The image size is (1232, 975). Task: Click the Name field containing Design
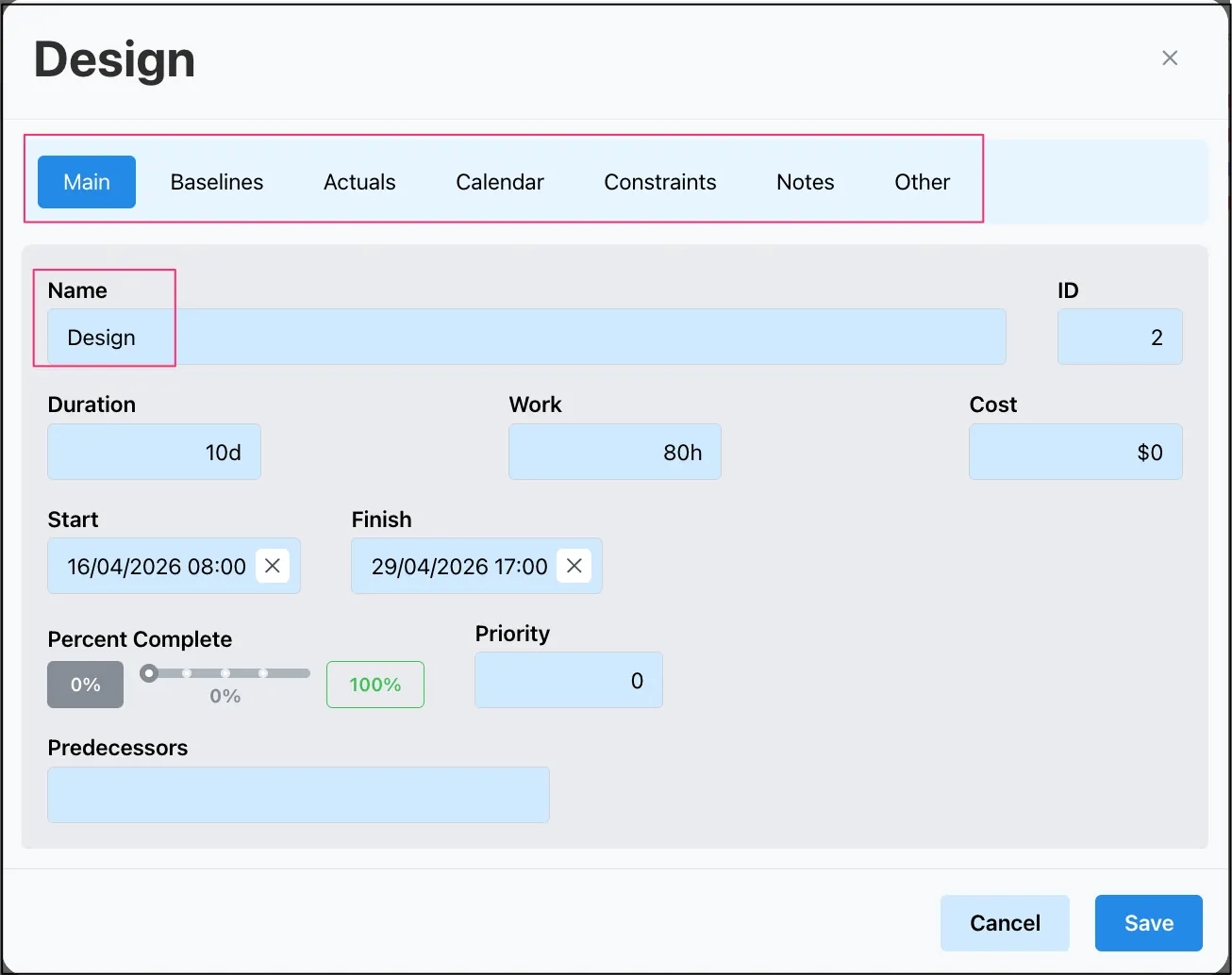pyautogui.click(x=526, y=337)
